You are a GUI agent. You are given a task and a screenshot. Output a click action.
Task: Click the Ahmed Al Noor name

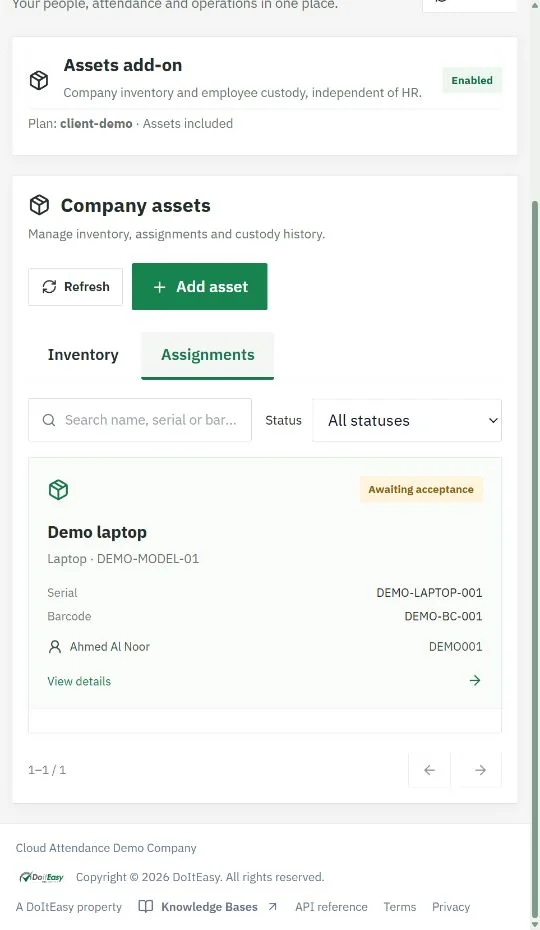(x=110, y=646)
